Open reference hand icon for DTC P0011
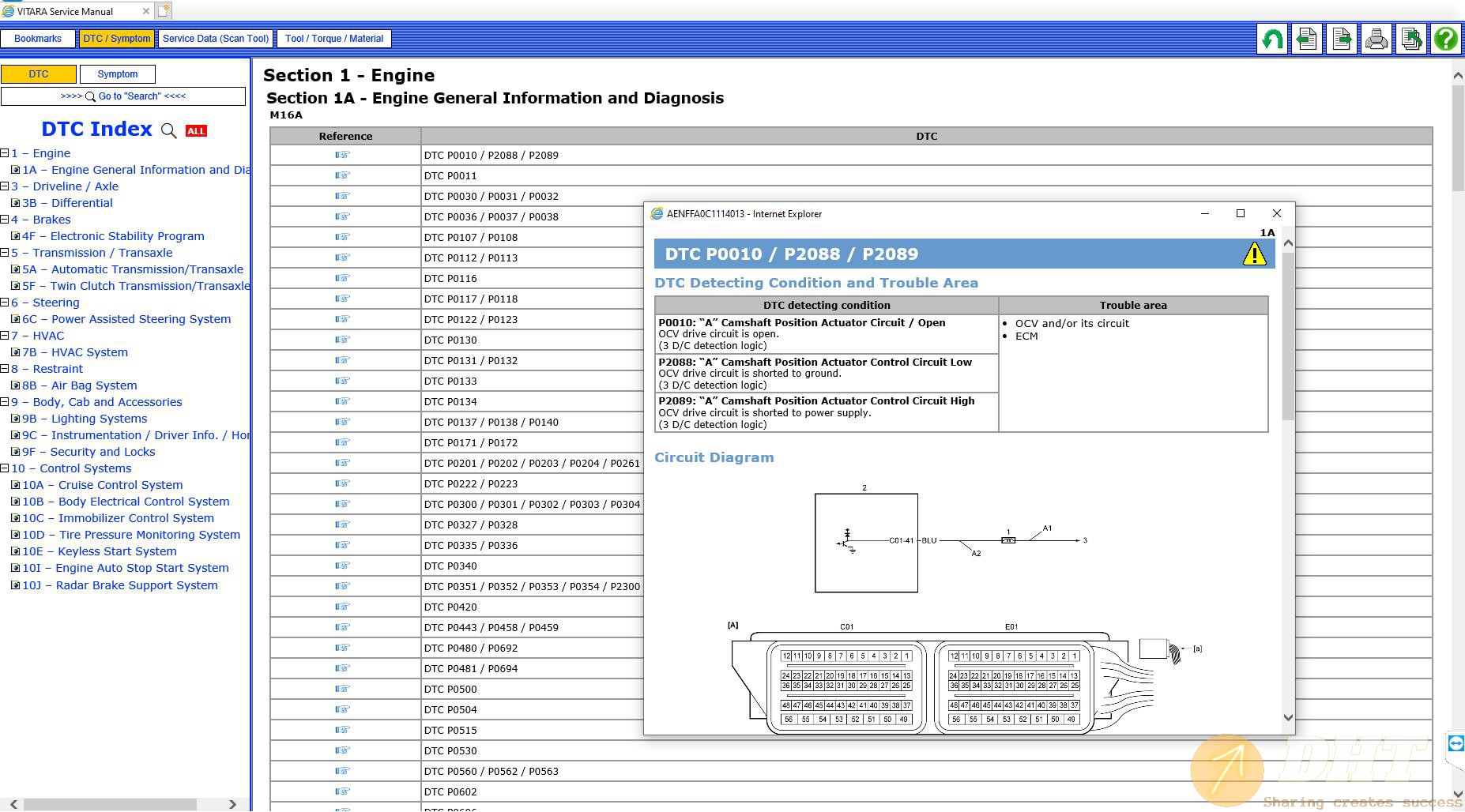This screenshot has width=1465, height=812. [x=342, y=175]
